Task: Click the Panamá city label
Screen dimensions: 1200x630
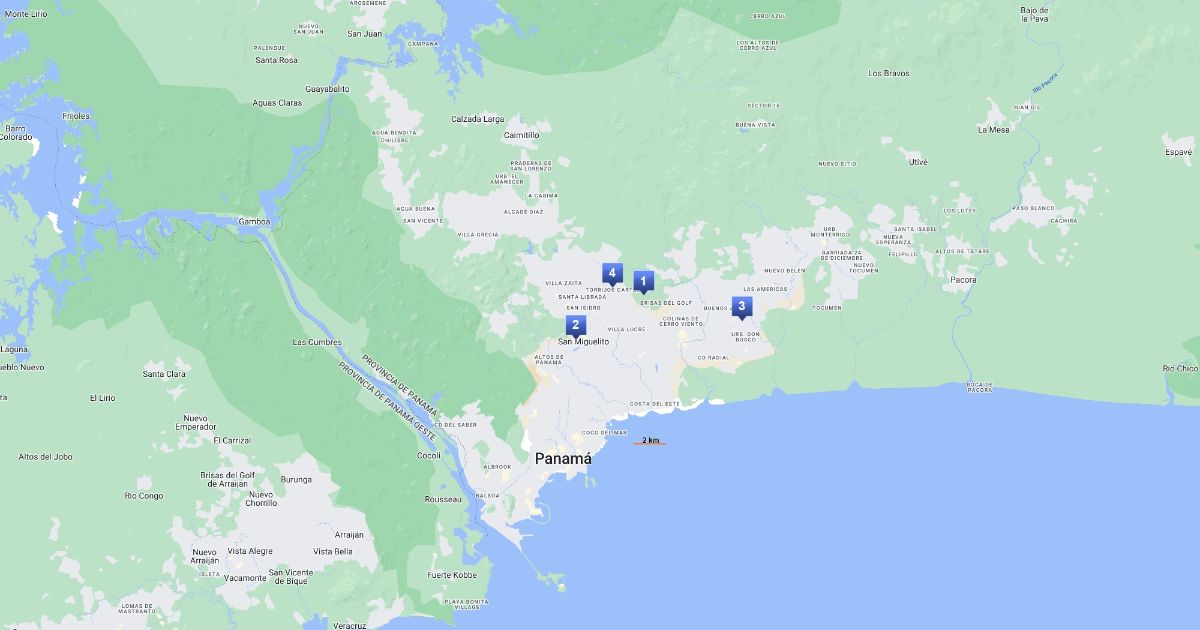Action: (x=563, y=458)
